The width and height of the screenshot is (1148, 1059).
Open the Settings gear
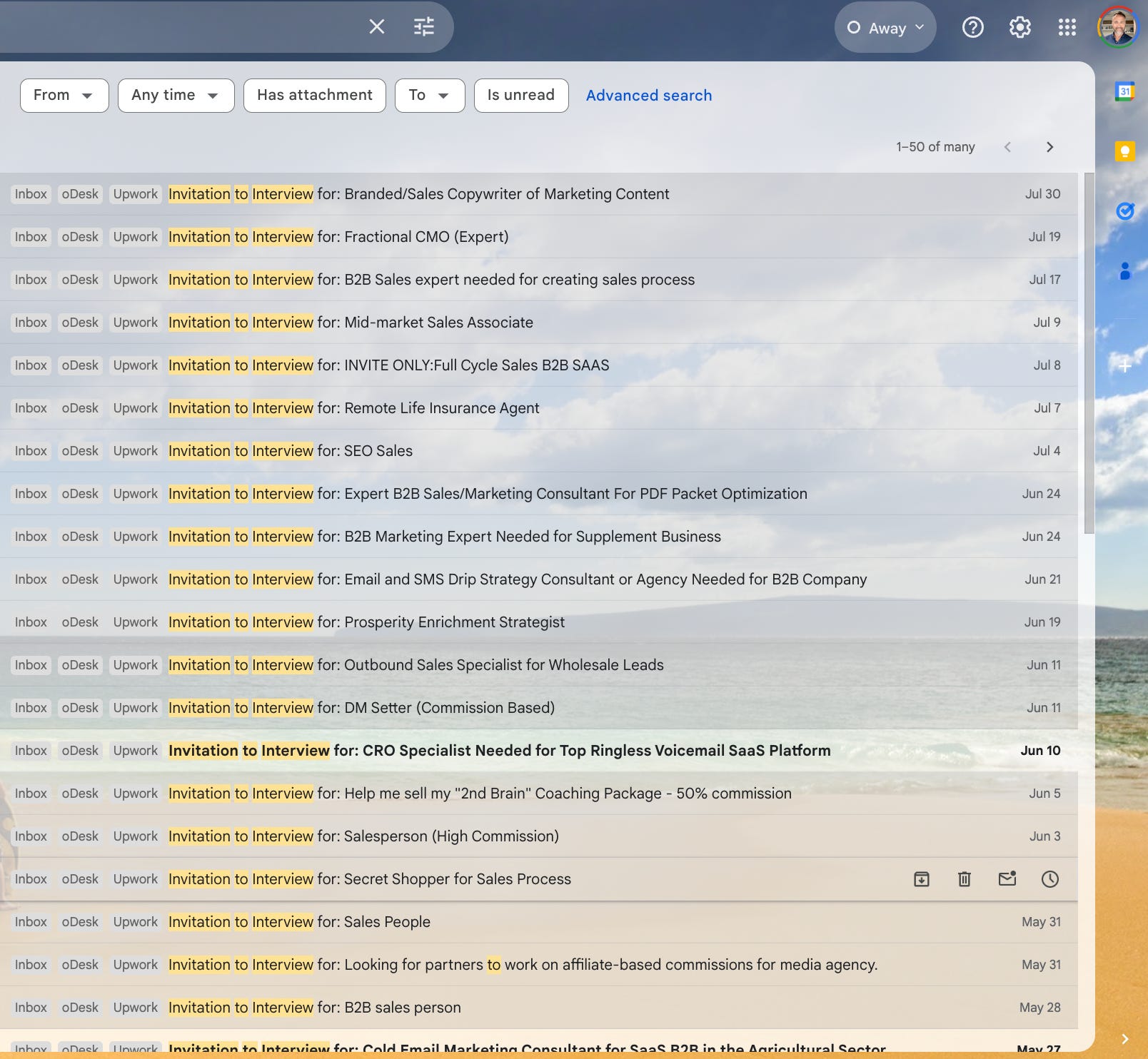[1020, 27]
